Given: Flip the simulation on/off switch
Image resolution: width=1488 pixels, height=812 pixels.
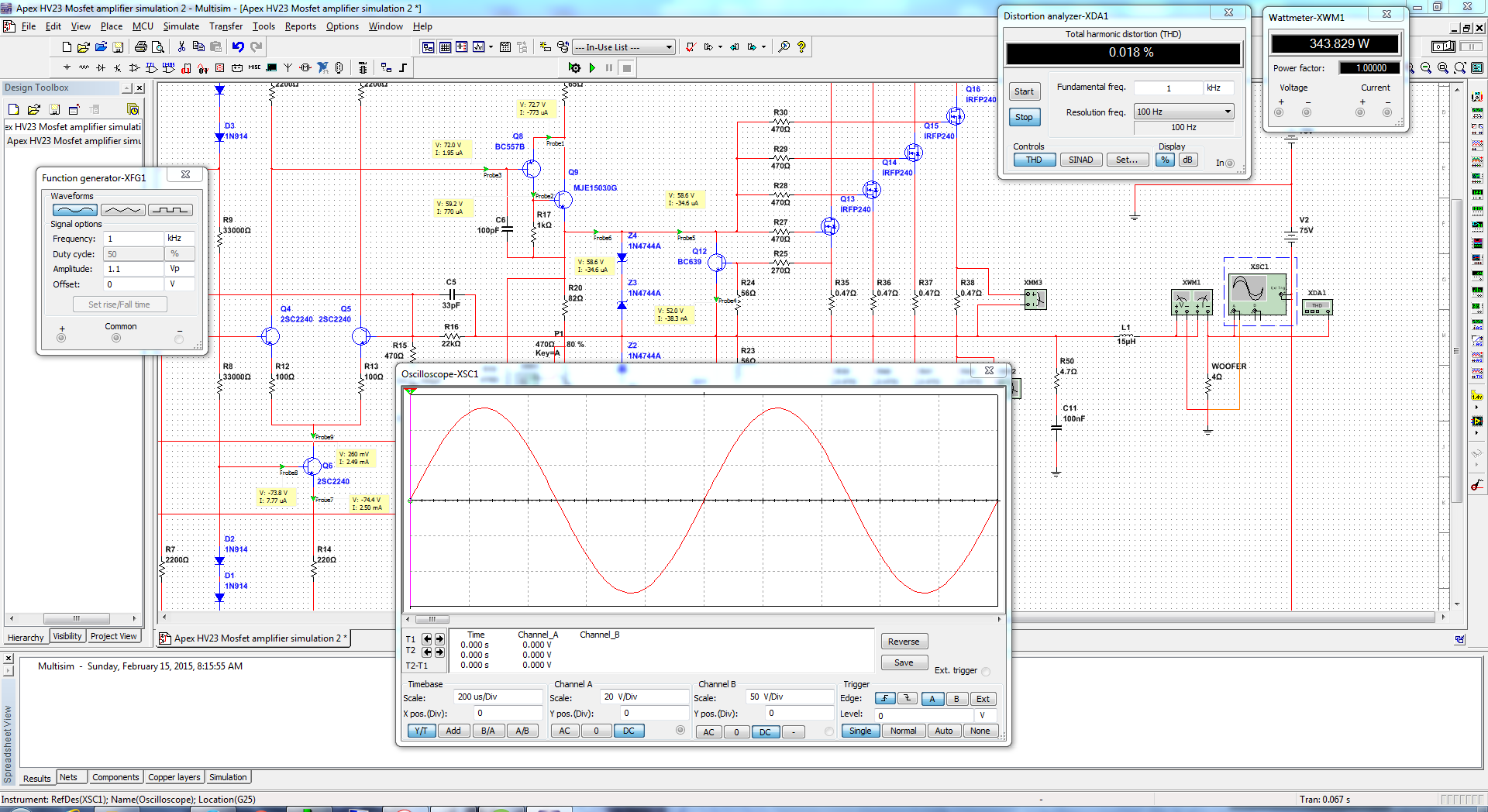Looking at the screenshot, I should (x=1443, y=46).
